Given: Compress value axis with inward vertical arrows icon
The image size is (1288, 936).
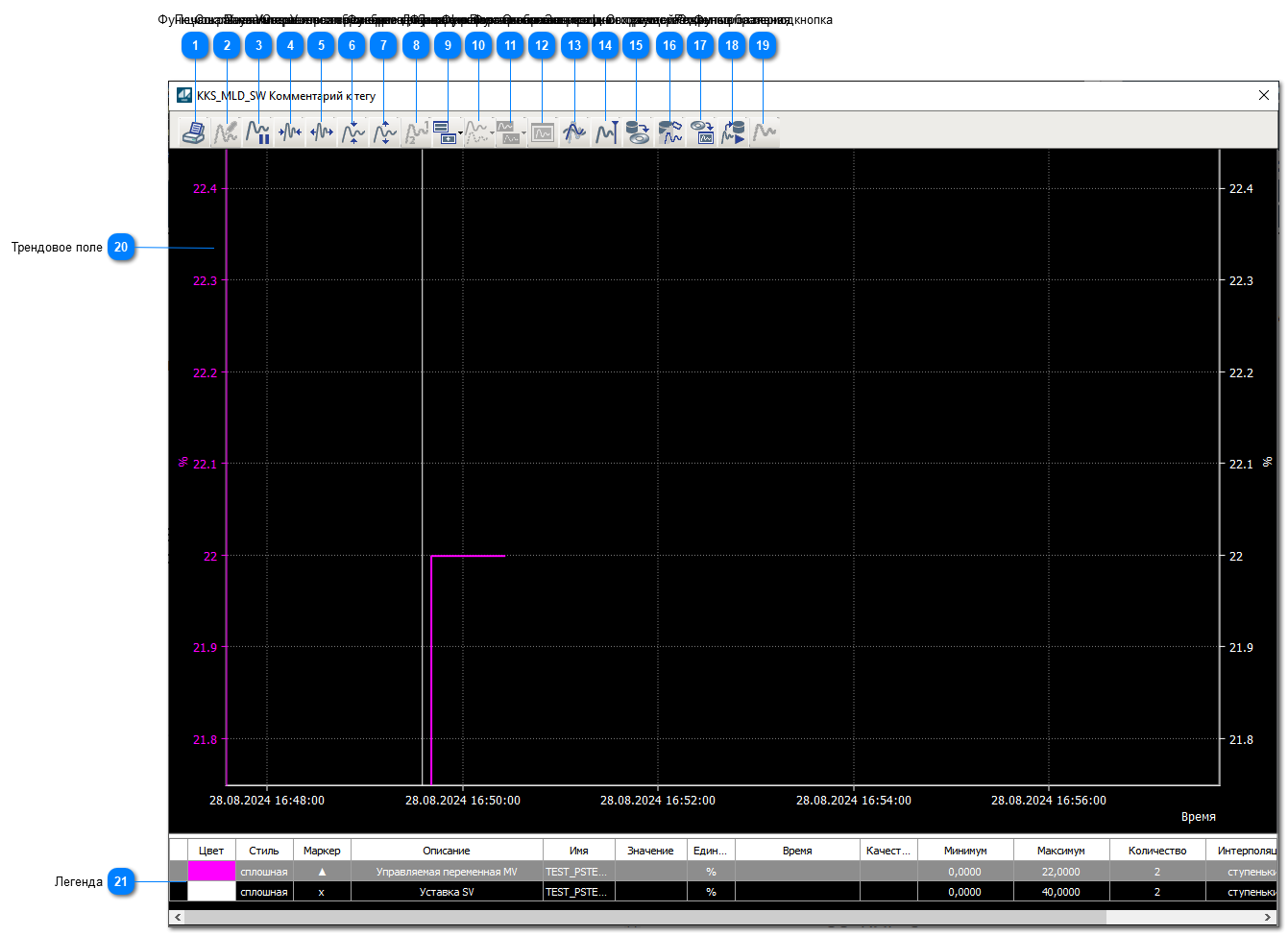Looking at the screenshot, I should 352,132.
